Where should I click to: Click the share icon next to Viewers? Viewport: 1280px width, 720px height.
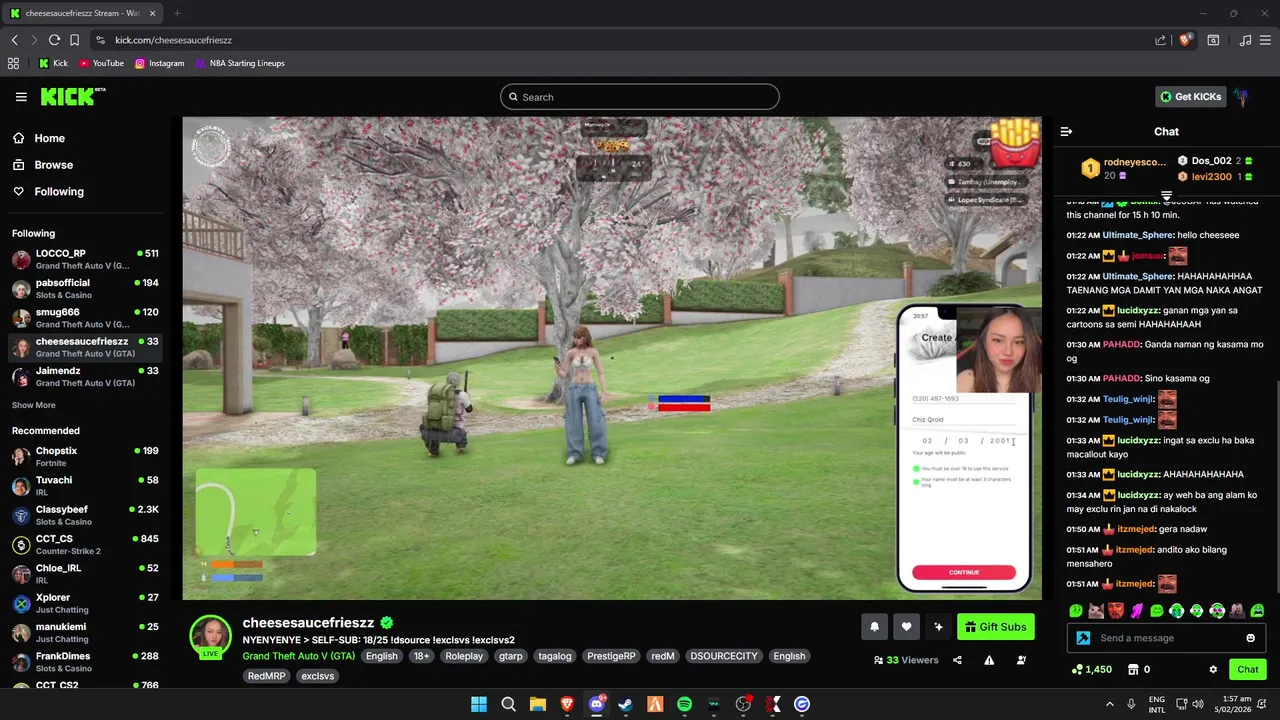957,660
